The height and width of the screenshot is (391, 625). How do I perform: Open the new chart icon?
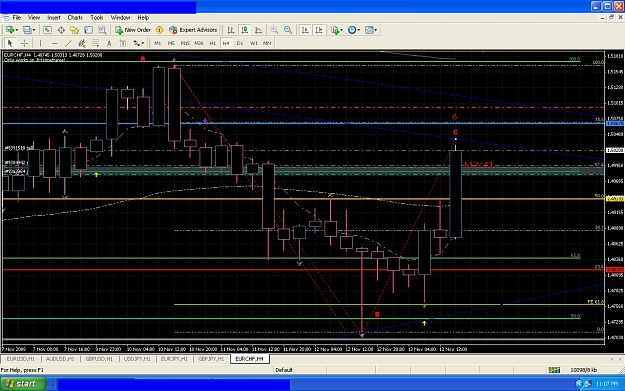pos(9,30)
